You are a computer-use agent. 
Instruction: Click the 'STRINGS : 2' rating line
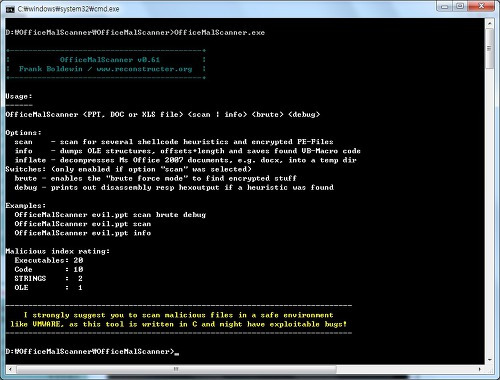click(49, 278)
